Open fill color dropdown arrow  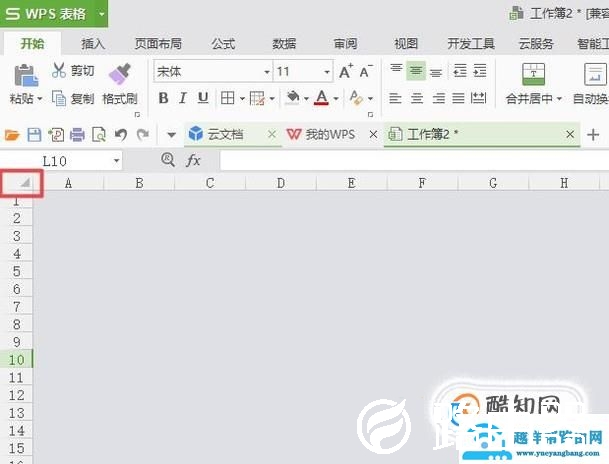click(x=306, y=99)
